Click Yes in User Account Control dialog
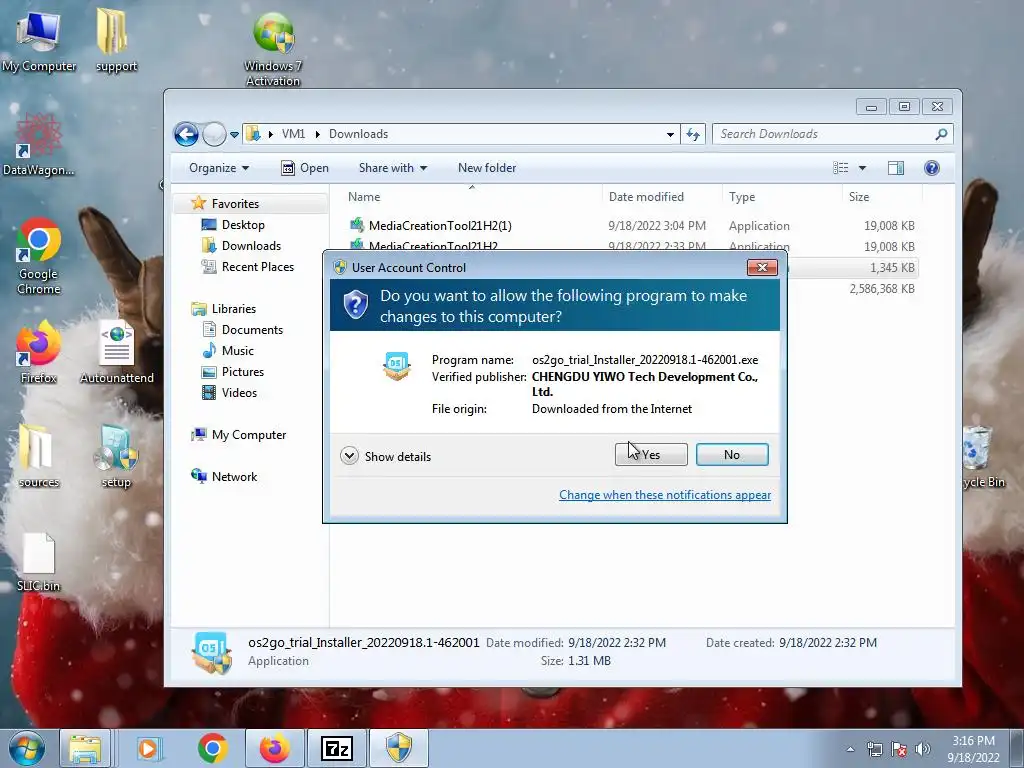 point(651,455)
